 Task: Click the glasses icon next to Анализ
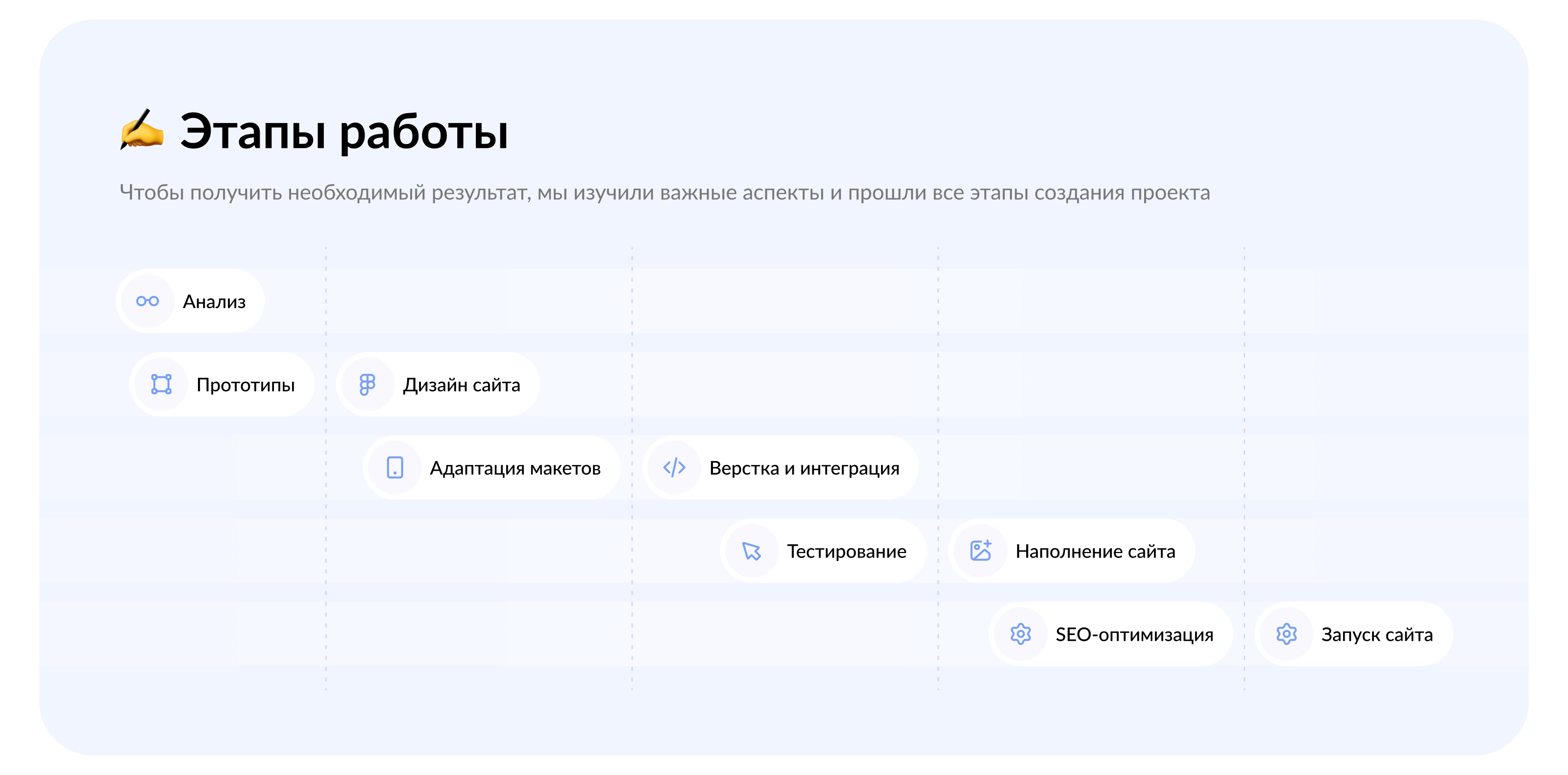pos(147,301)
